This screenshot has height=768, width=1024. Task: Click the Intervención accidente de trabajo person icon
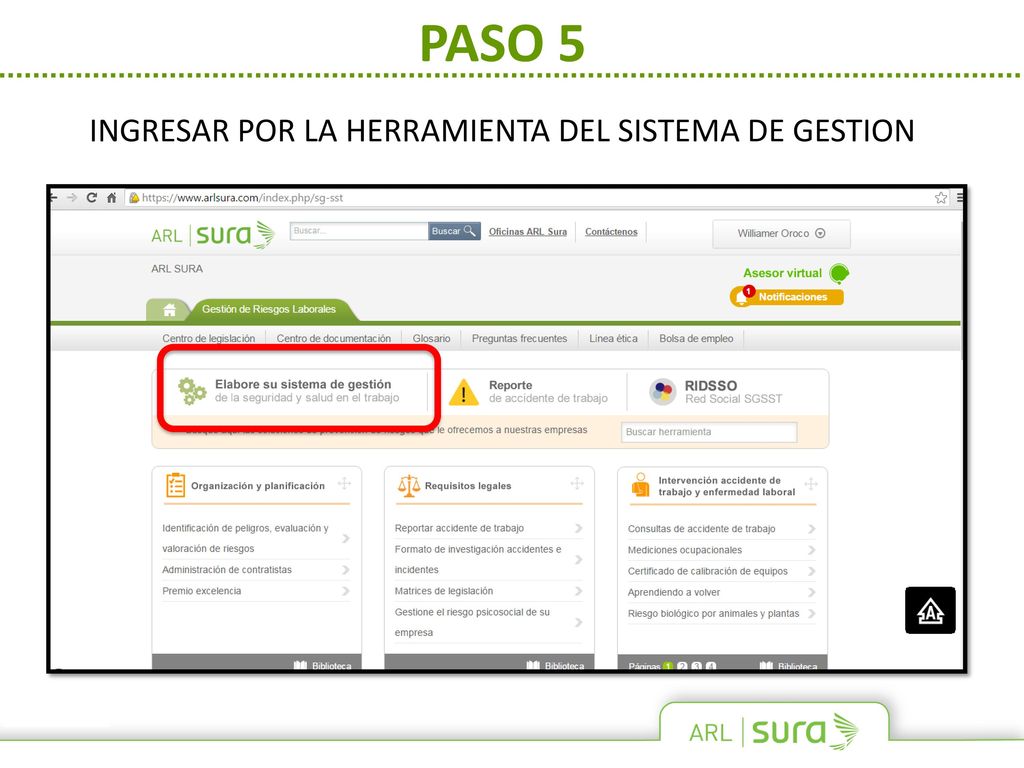tap(641, 485)
